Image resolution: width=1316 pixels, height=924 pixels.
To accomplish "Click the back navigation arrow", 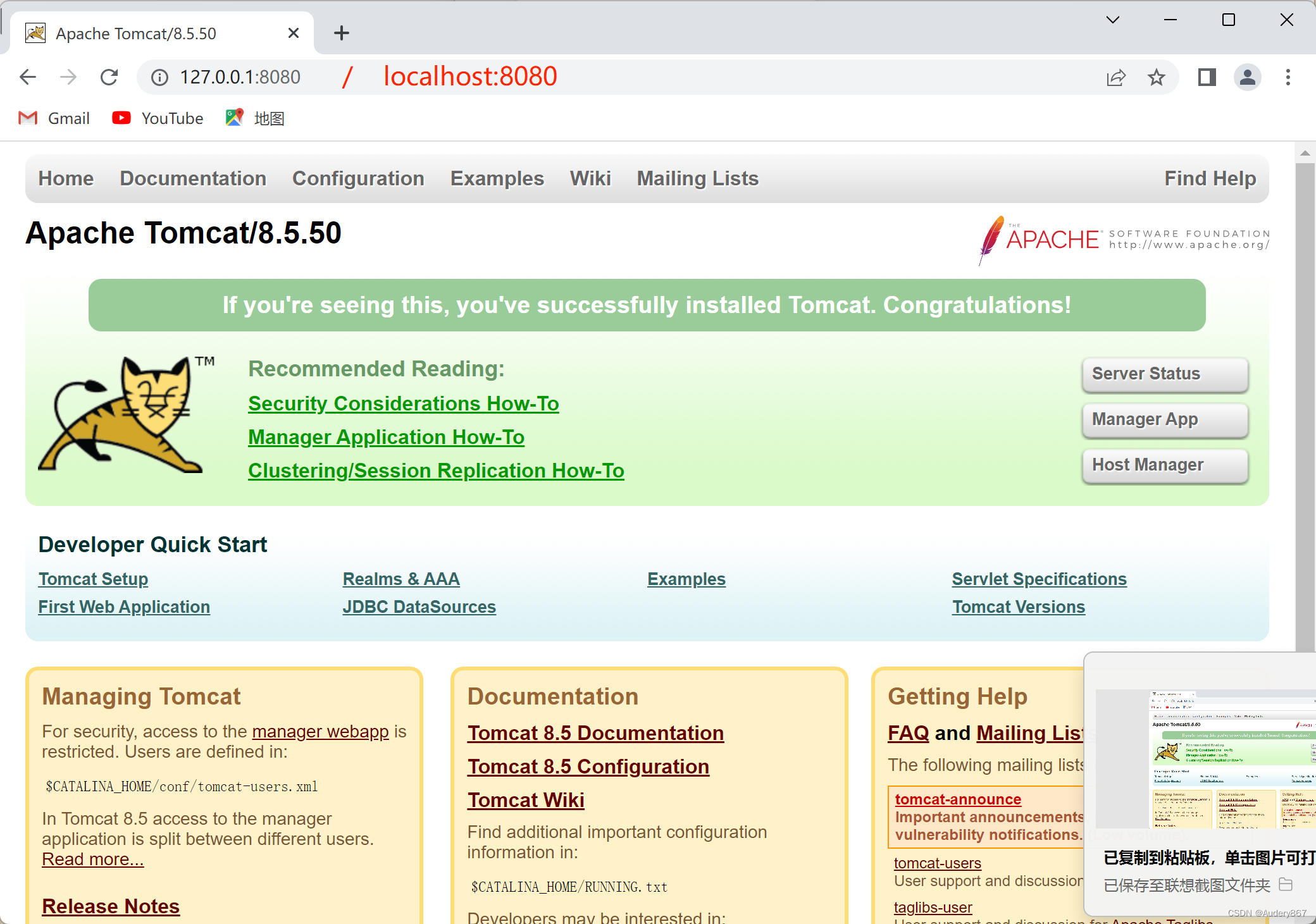I will click(x=28, y=77).
